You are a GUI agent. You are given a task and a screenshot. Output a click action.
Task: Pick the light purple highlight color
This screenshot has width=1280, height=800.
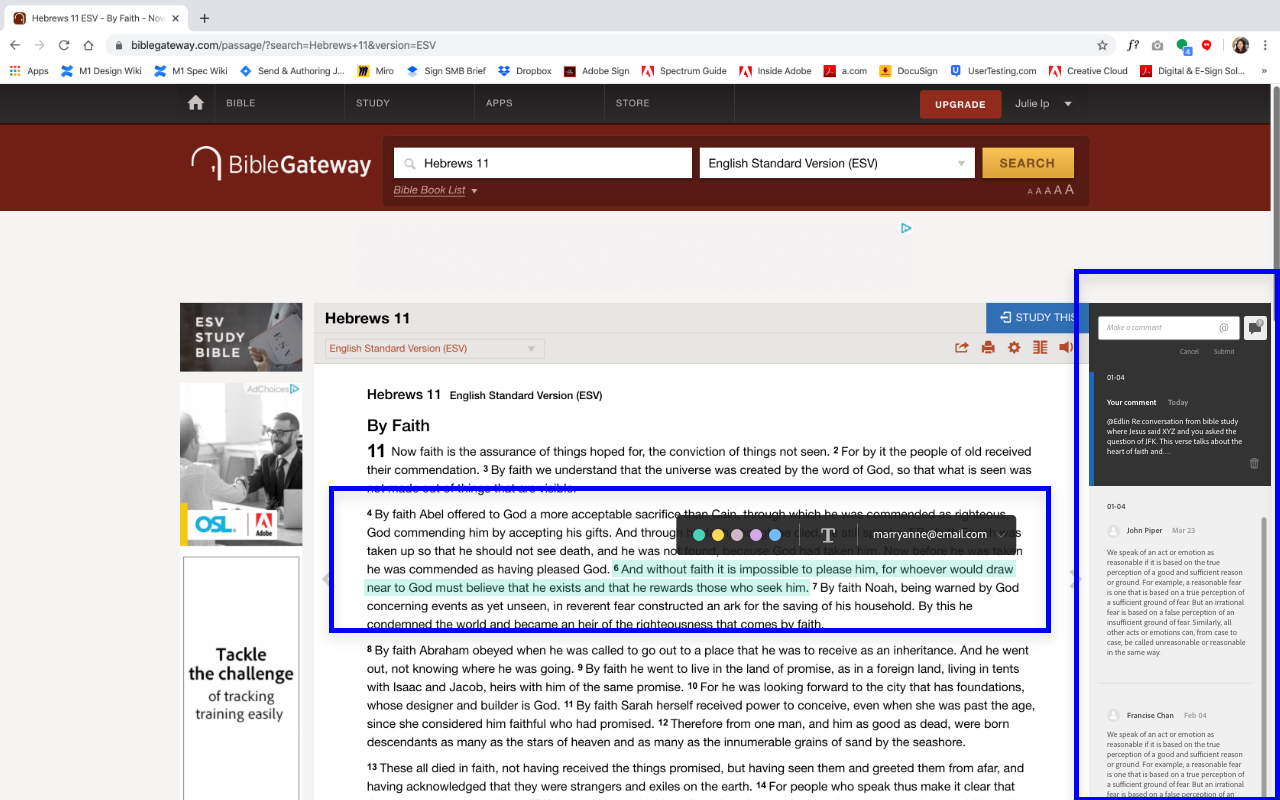pos(756,535)
